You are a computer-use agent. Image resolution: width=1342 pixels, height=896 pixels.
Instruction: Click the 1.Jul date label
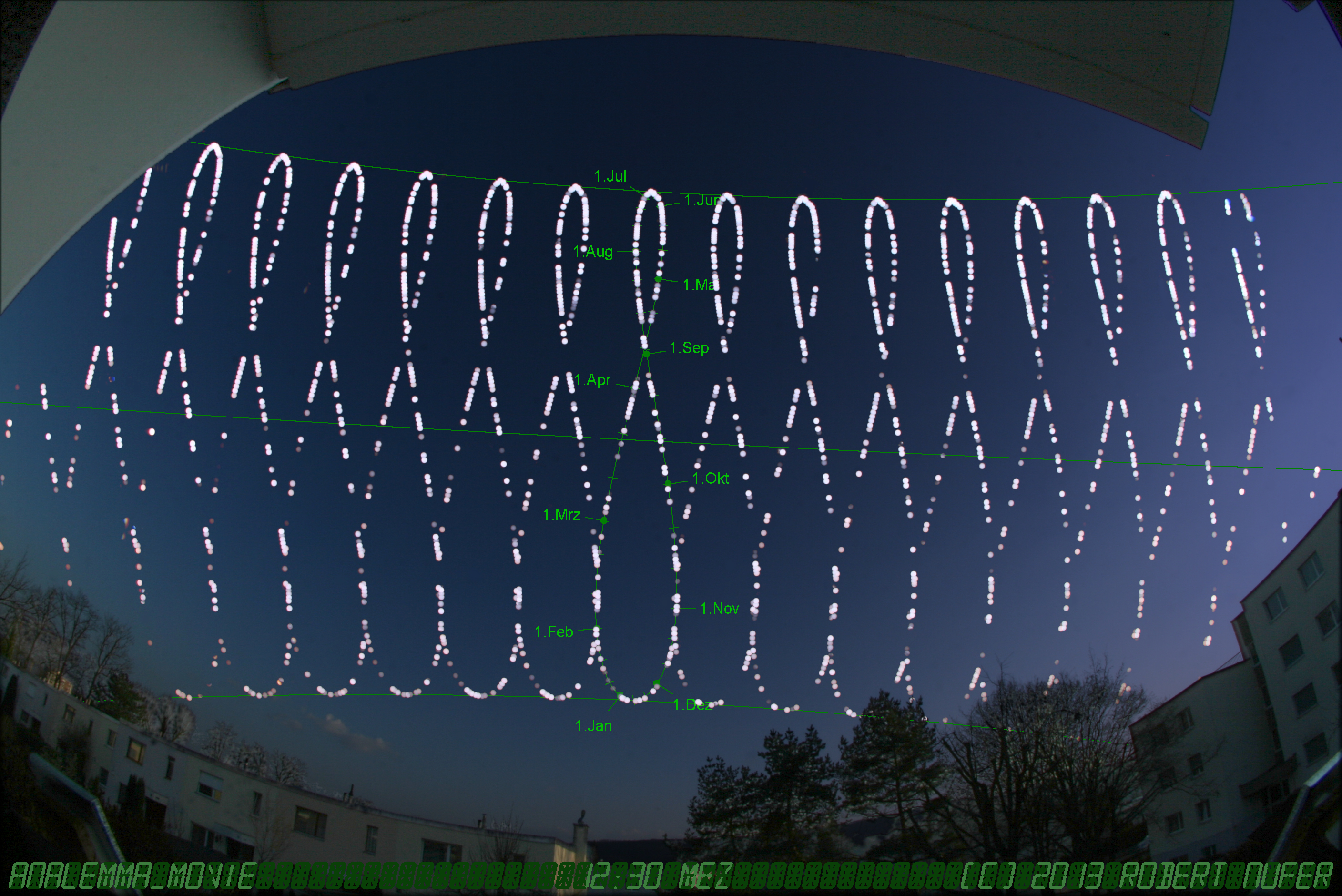[610, 176]
